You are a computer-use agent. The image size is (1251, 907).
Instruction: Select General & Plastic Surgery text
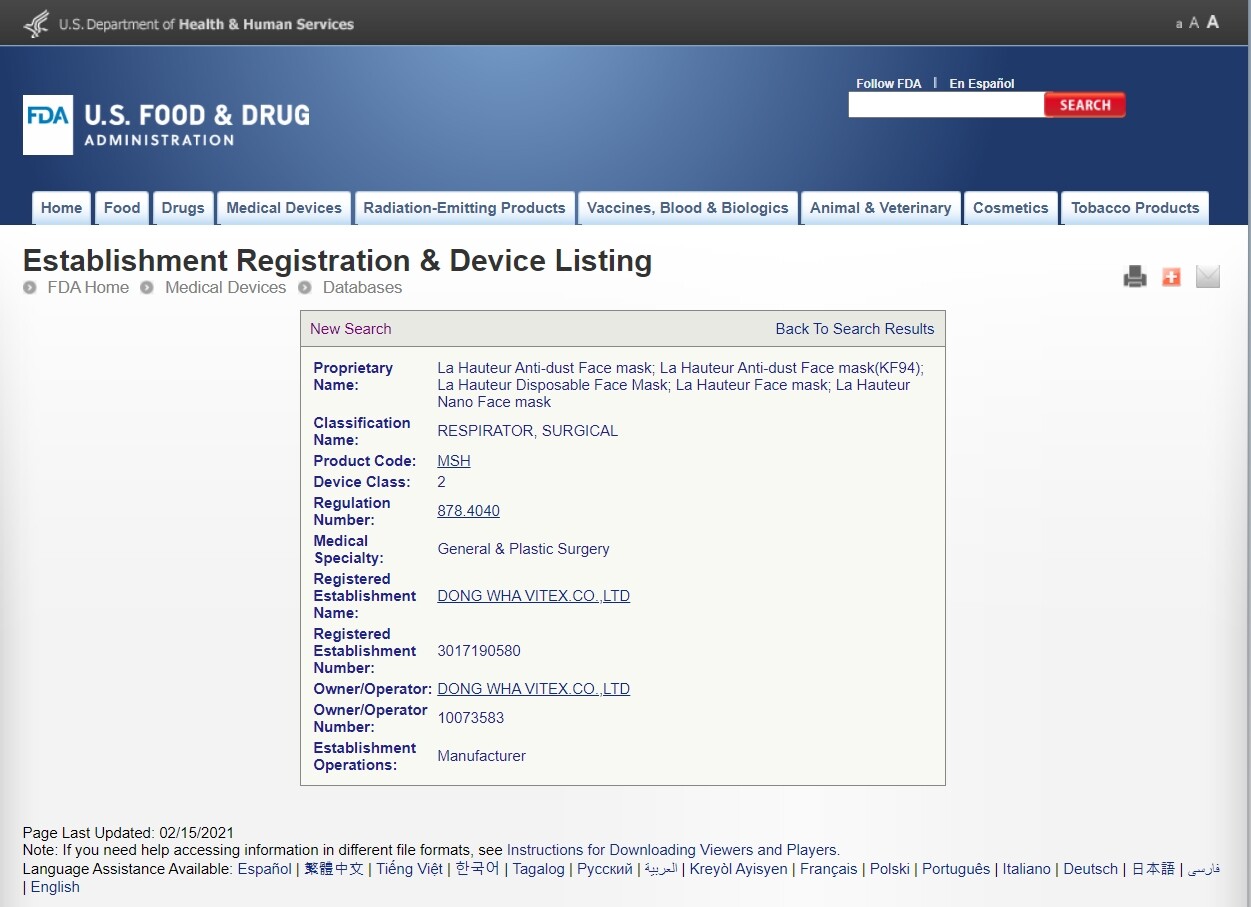coord(523,549)
